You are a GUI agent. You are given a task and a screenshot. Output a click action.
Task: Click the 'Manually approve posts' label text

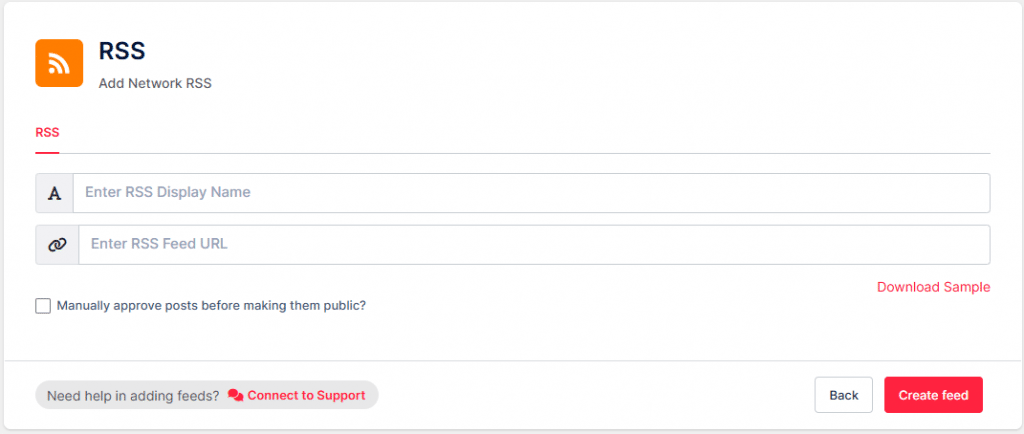coord(211,306)
